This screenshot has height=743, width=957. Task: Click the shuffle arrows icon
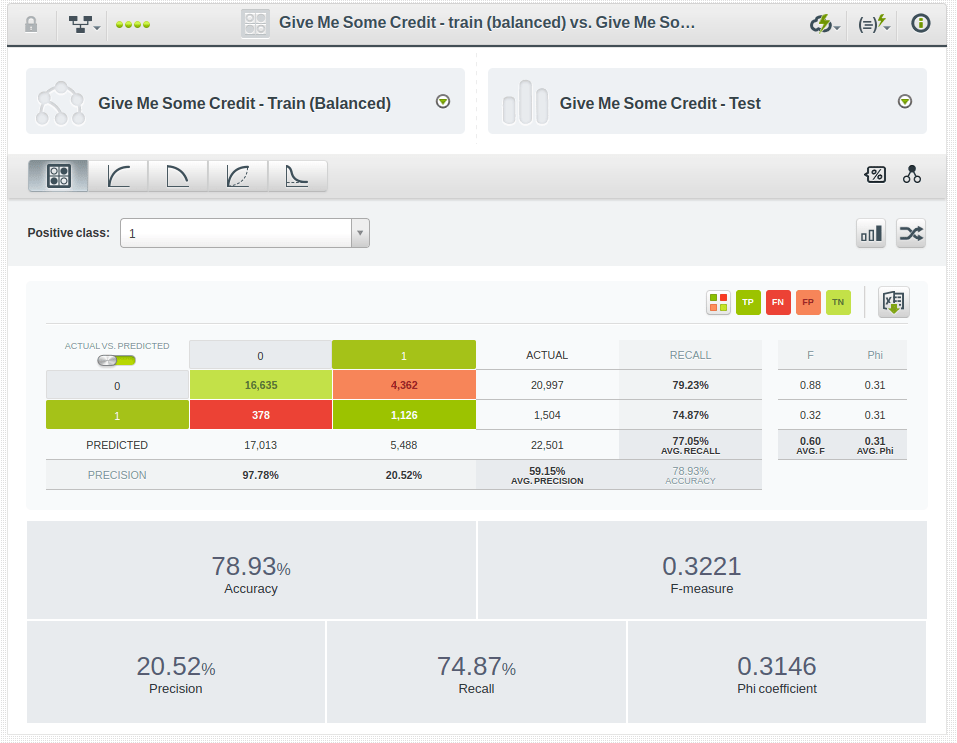(x=911, y=234)
